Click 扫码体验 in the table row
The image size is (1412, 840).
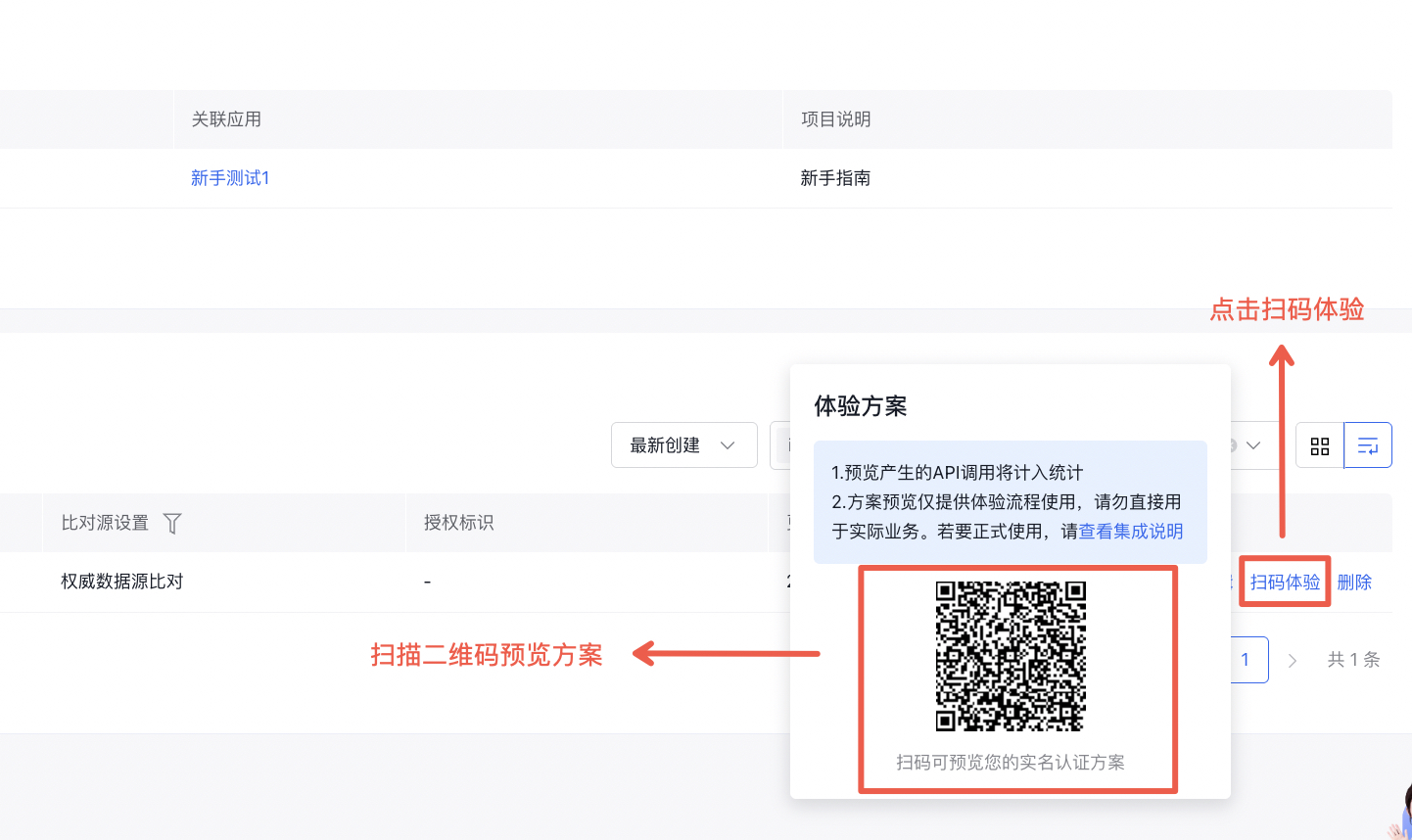pos(1285,583)
